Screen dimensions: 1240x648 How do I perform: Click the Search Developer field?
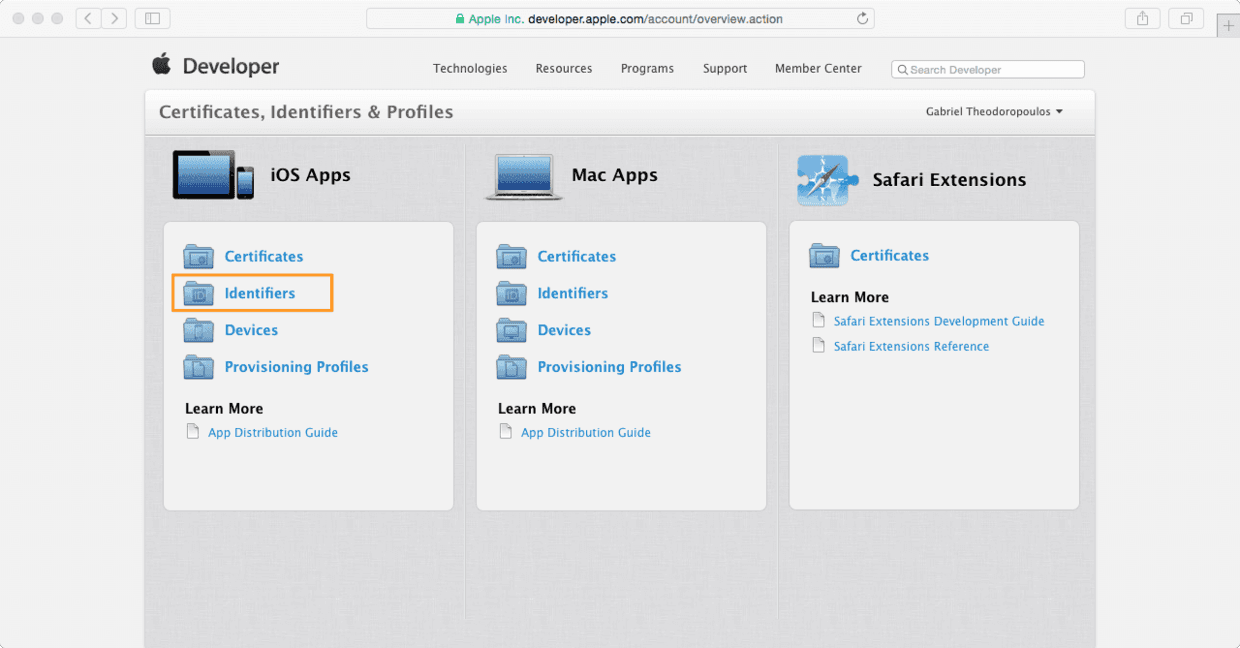coord(988,69)
